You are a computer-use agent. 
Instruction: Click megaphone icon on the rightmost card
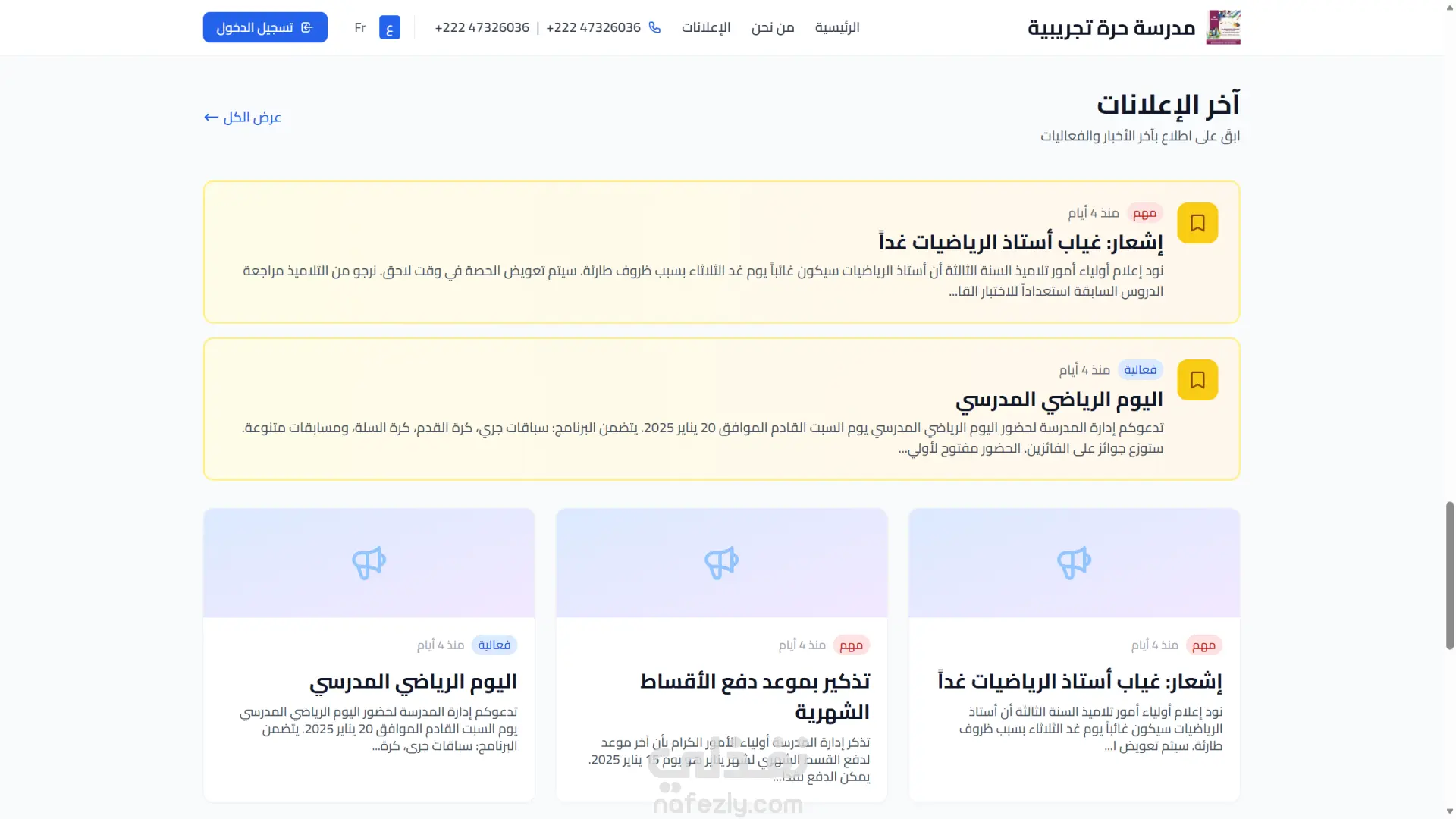(1074, 563)
